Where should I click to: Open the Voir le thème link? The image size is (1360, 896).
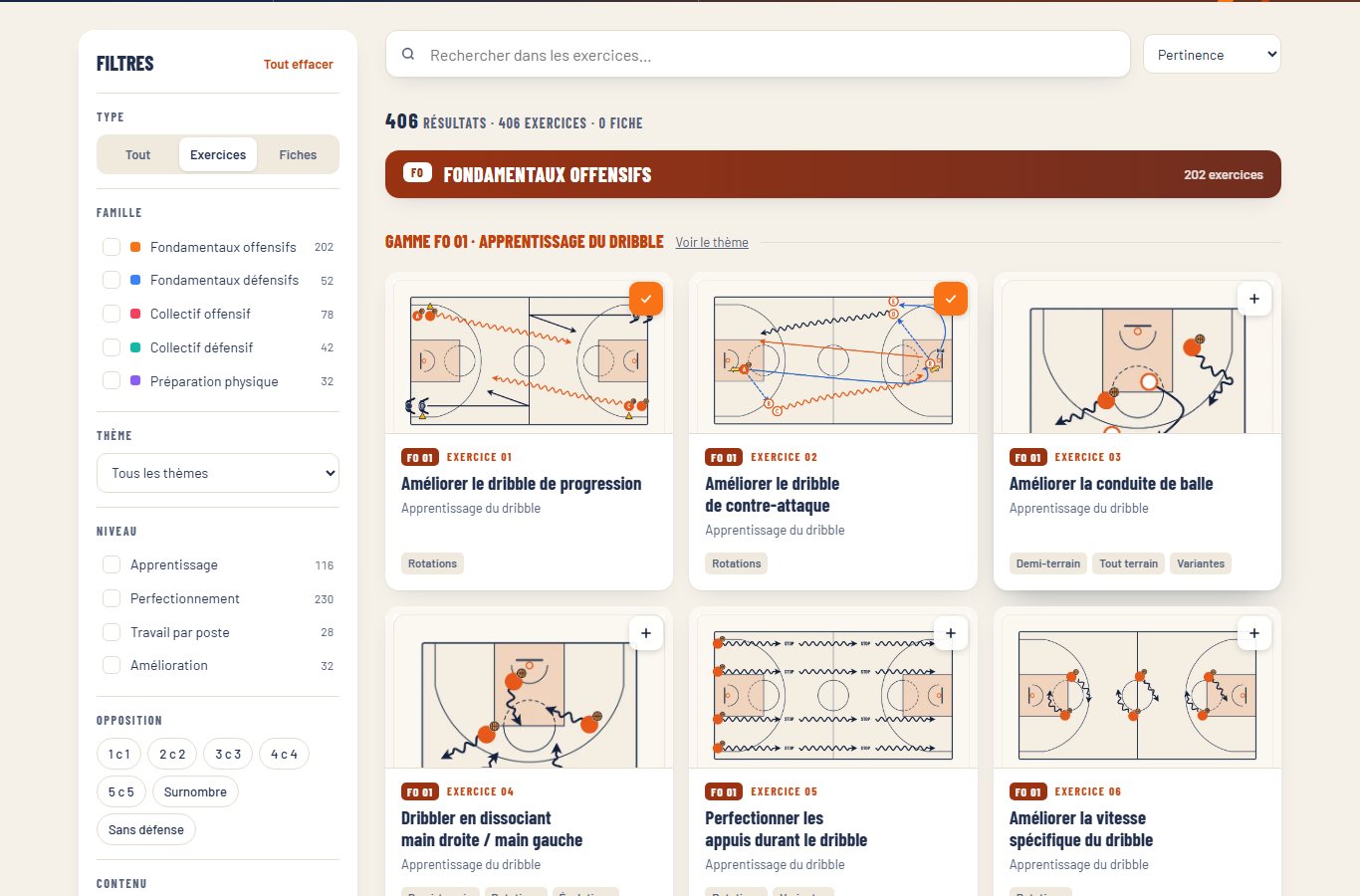(712, 242)
